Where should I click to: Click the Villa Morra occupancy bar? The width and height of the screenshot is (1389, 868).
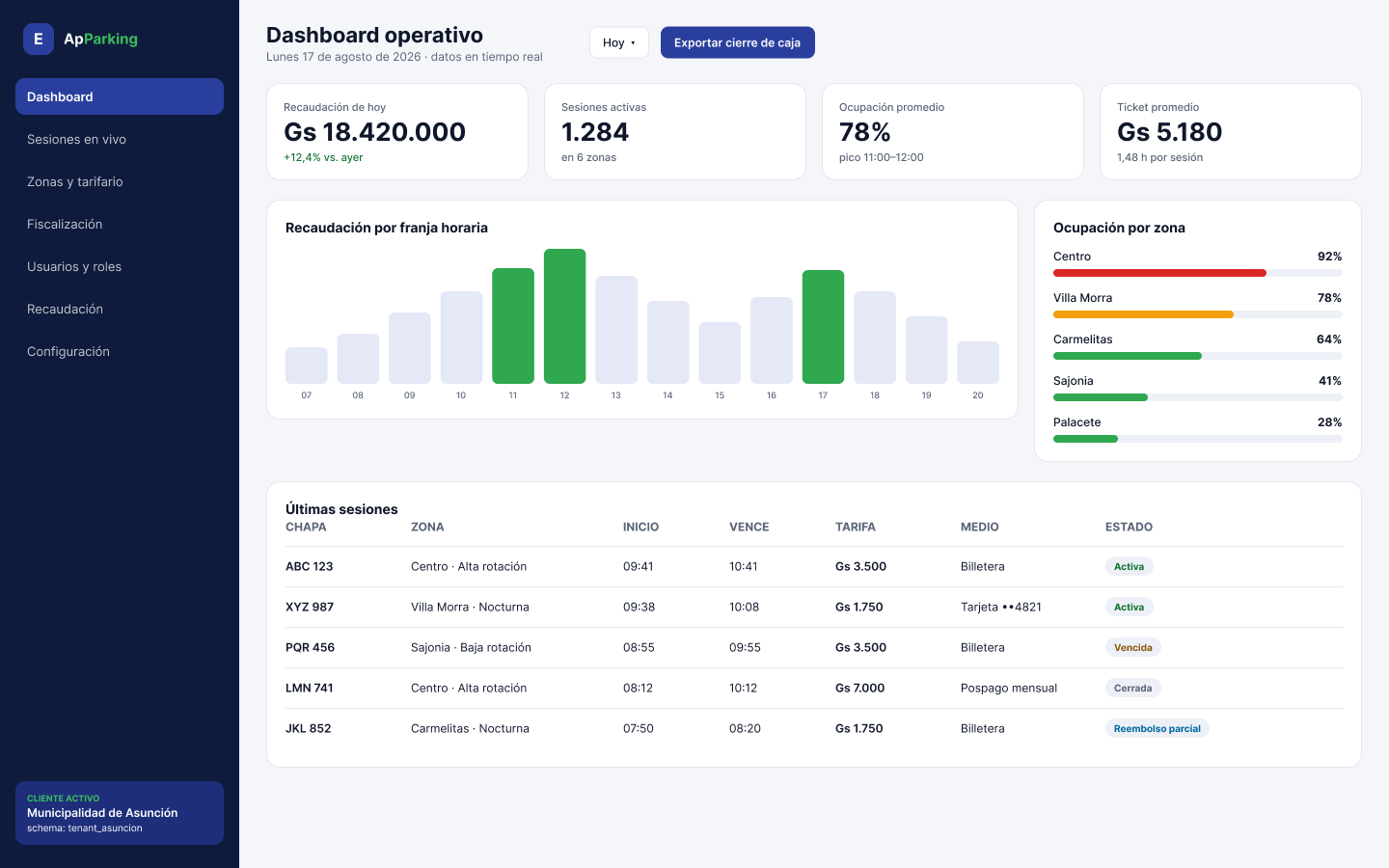(1198, 314)
